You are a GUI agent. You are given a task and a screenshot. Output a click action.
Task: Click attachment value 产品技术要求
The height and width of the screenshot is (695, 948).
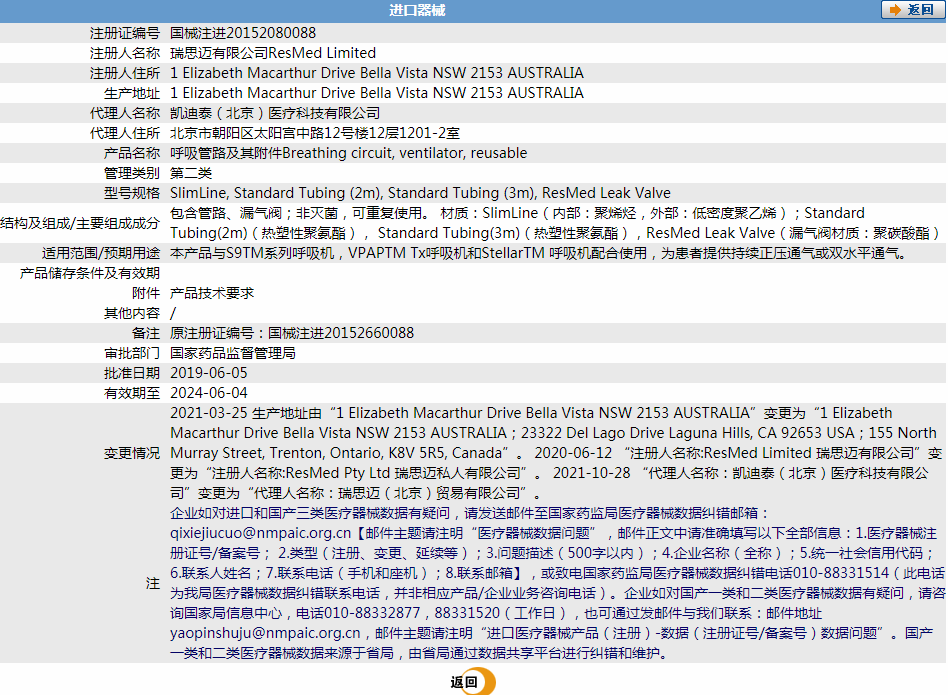(x=212, y=293)
